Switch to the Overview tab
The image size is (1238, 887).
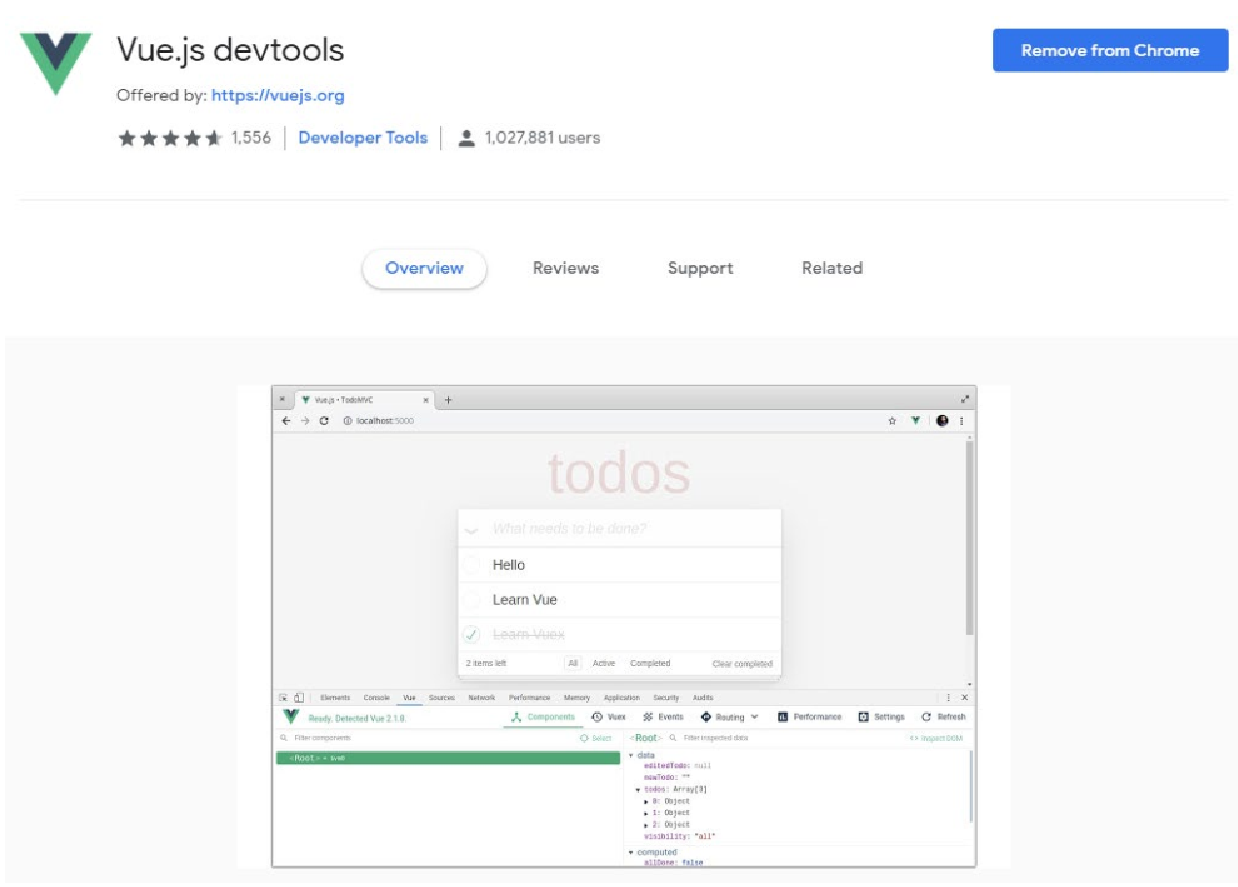[424, 268]
